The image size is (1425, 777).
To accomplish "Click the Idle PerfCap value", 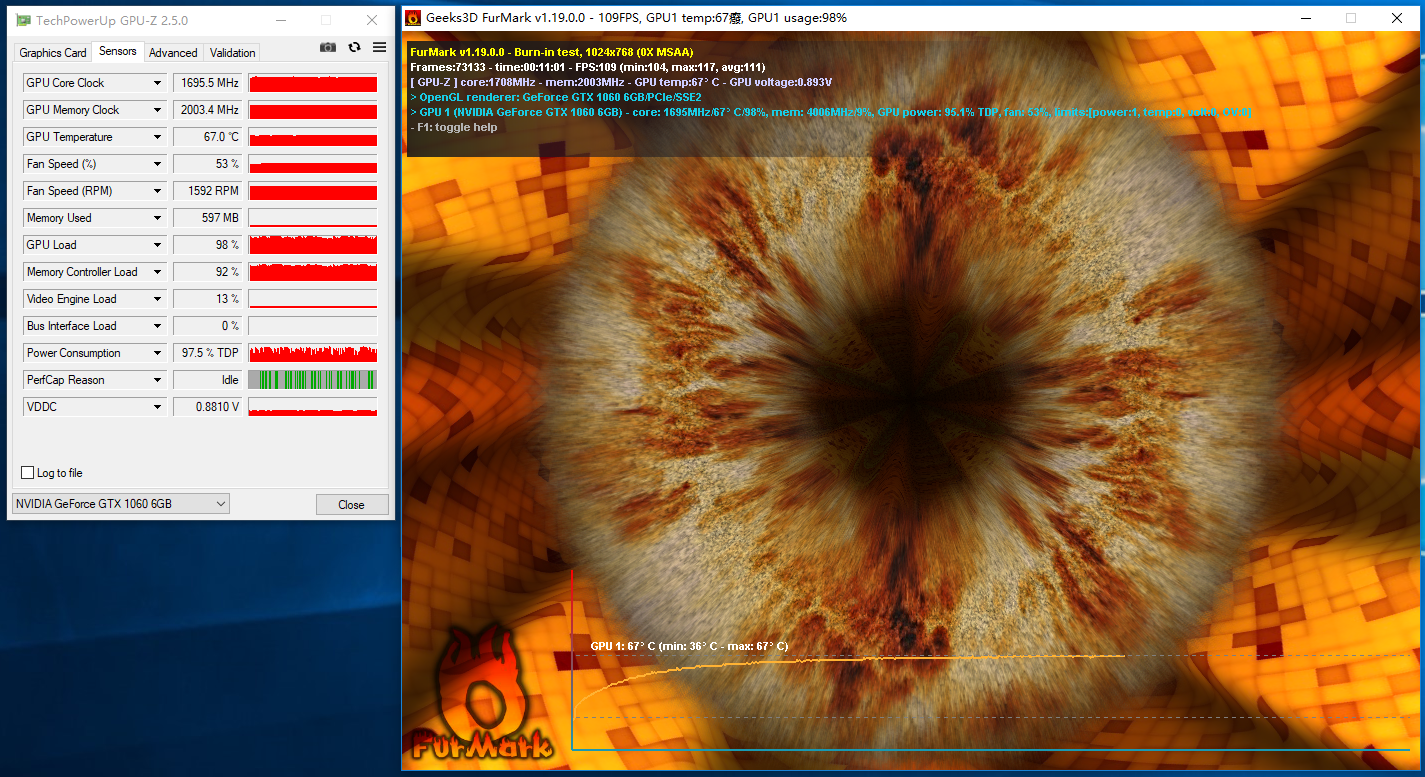I will click(x=208, y=380).
